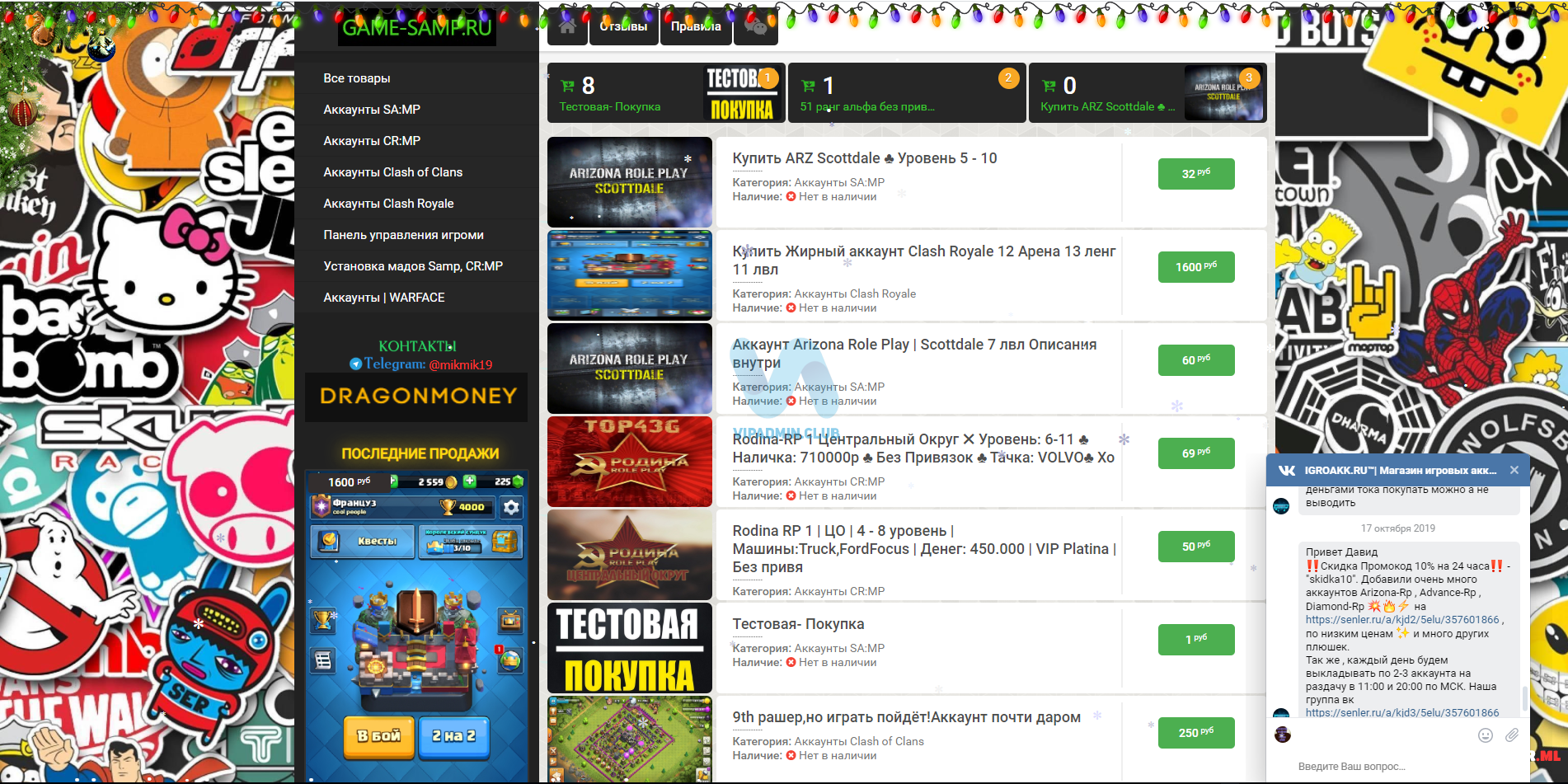Viewport: 1568px width, 784px height.
Task: Open senler.ru kjd2 link in chat
Action: pos(1402,620)
